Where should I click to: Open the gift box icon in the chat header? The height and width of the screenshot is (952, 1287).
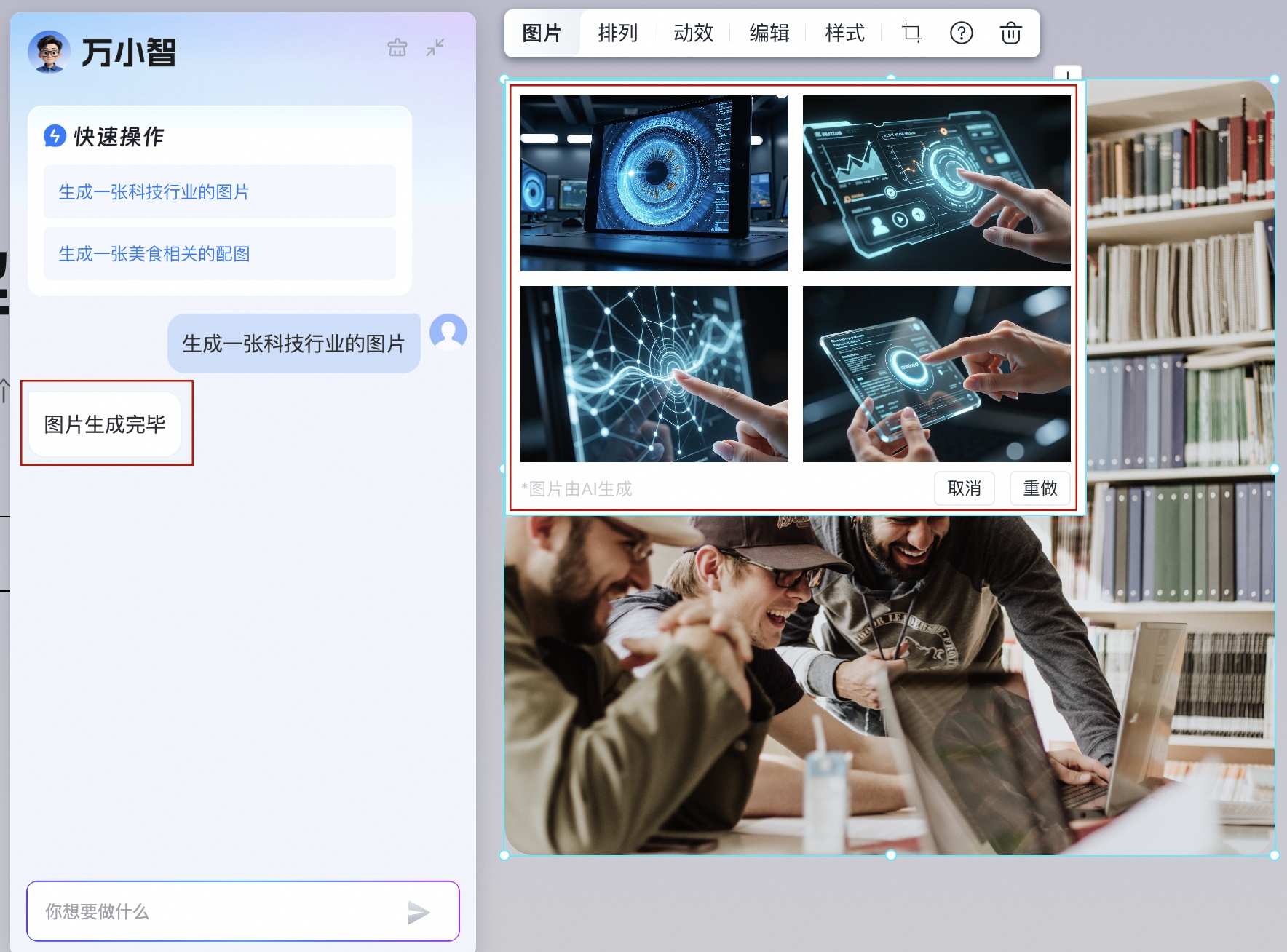(397, 48)
